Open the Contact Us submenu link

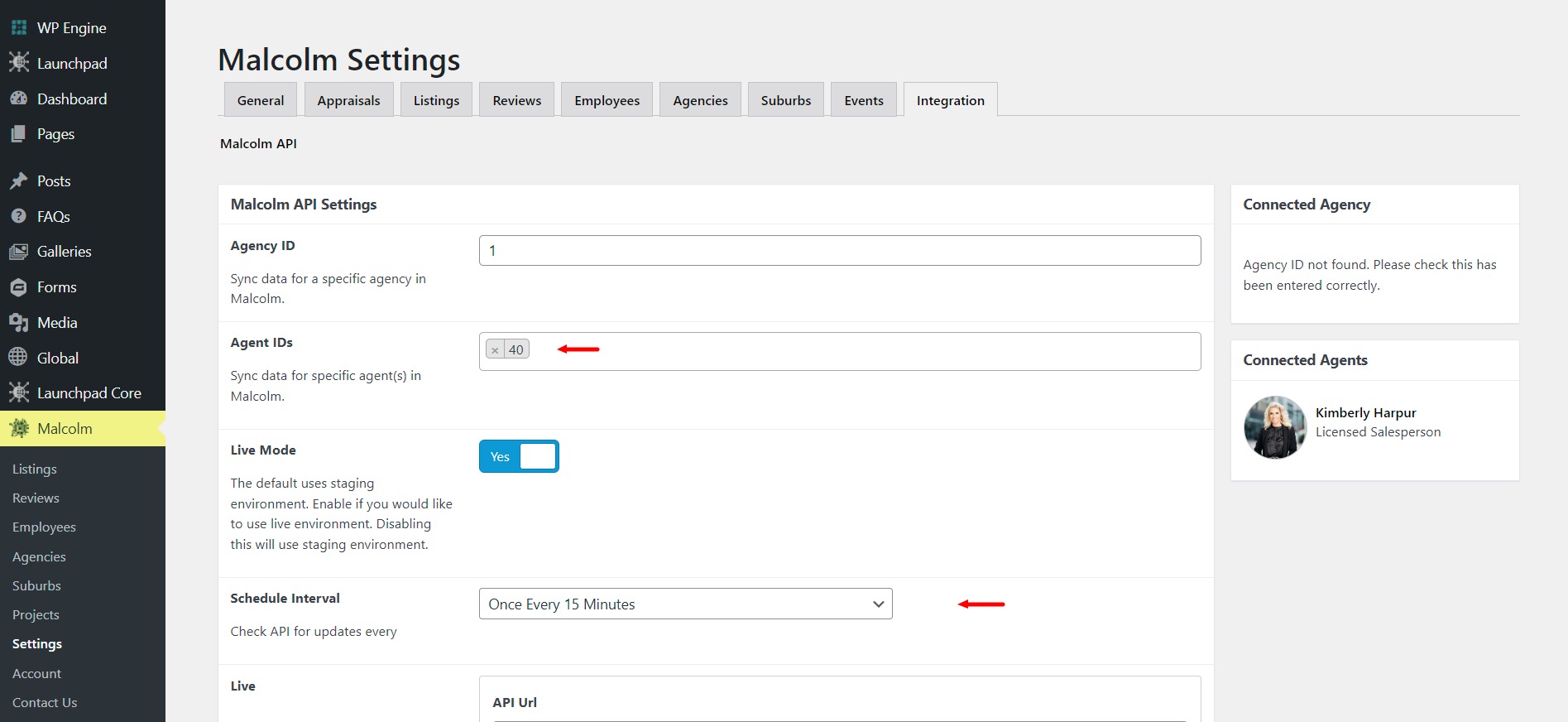tap(45, 702)
